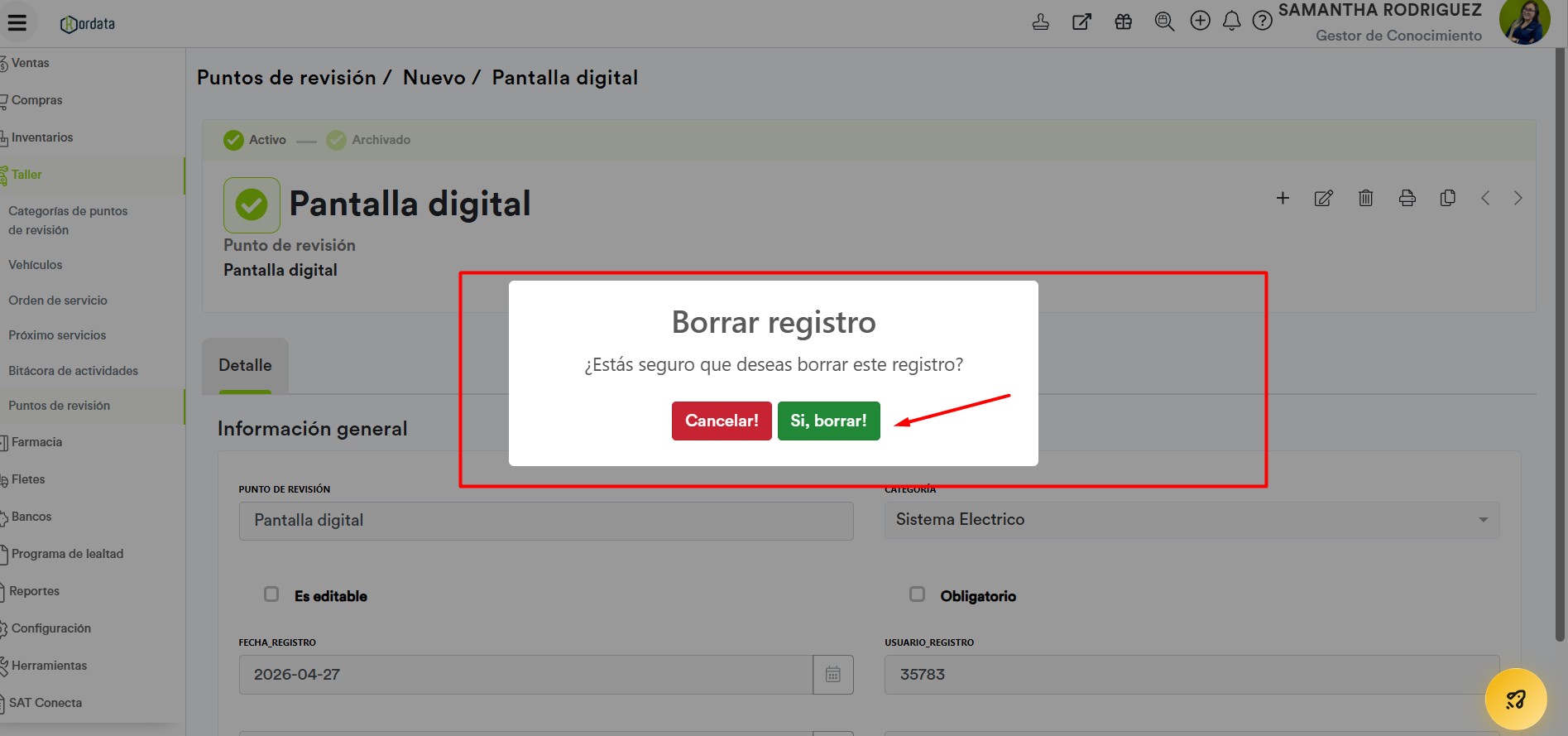
Task: Open Categorías de puntos de revisión
Action: point(68,220)
